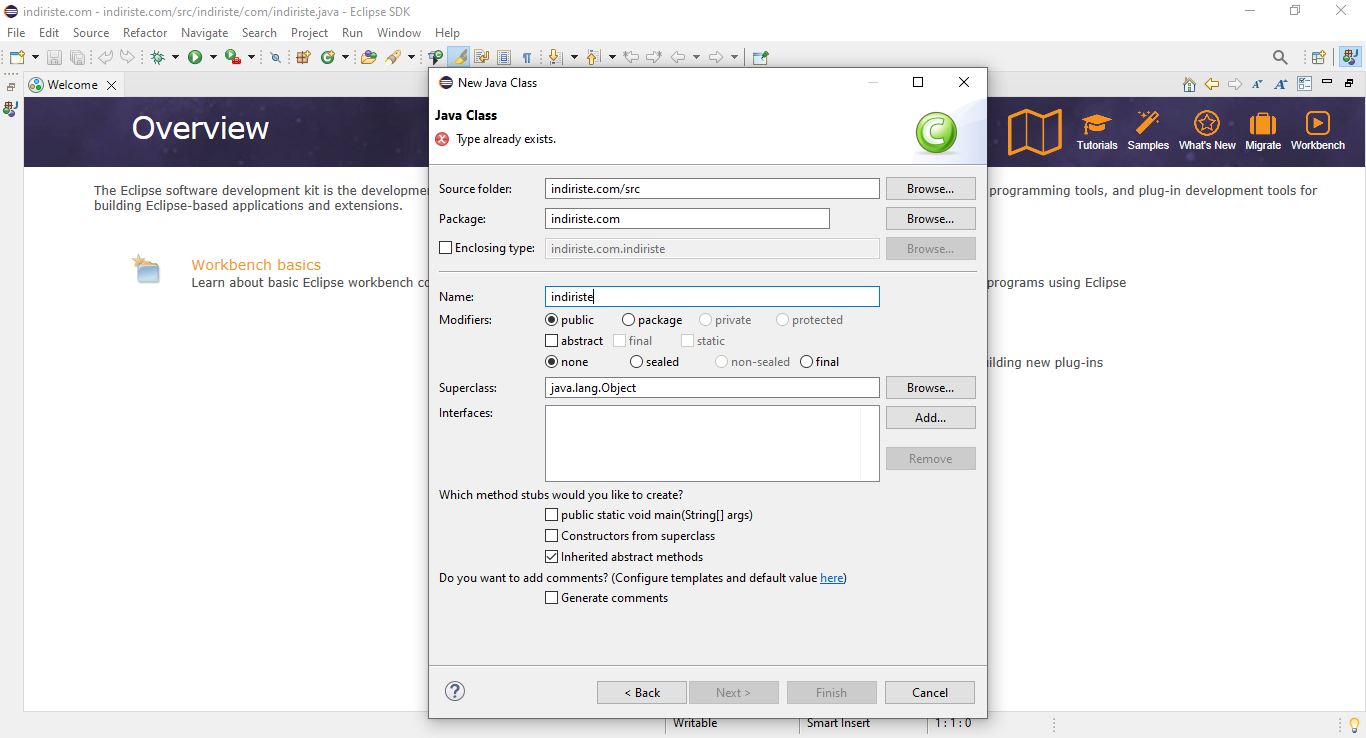Toggle Mark Occurrences highlighter icon
The width and height of the screenshot is (1366, 738).
[x=458, y=57]
